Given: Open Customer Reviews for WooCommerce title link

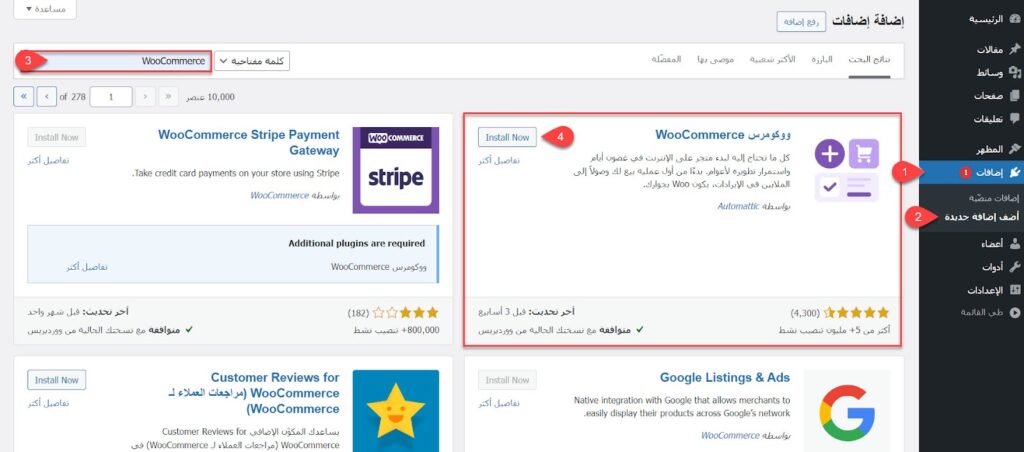Looking at the screenshot, I should (x=254, y=393).
